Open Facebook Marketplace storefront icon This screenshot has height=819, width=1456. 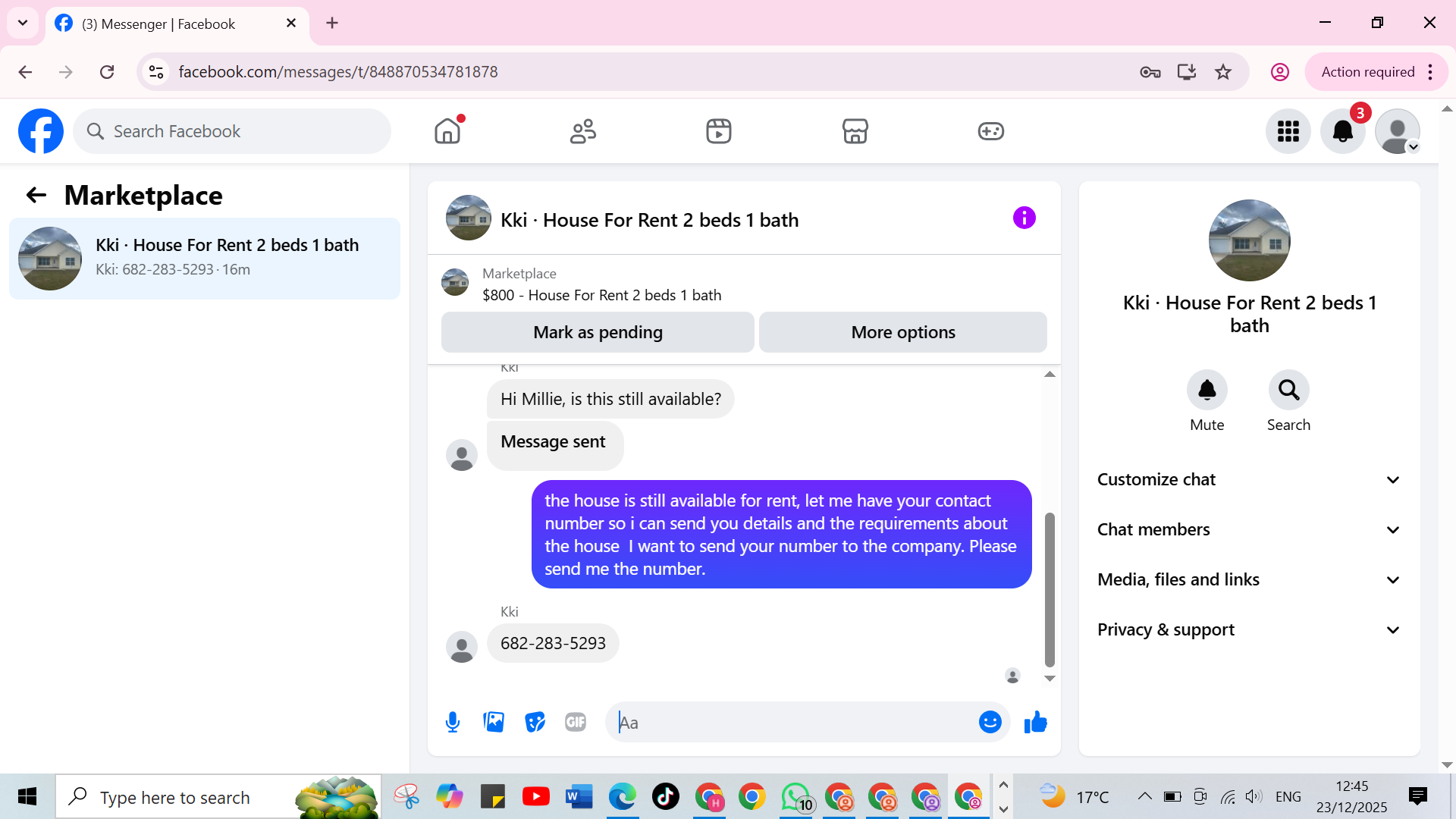click(x=855, y=131)
